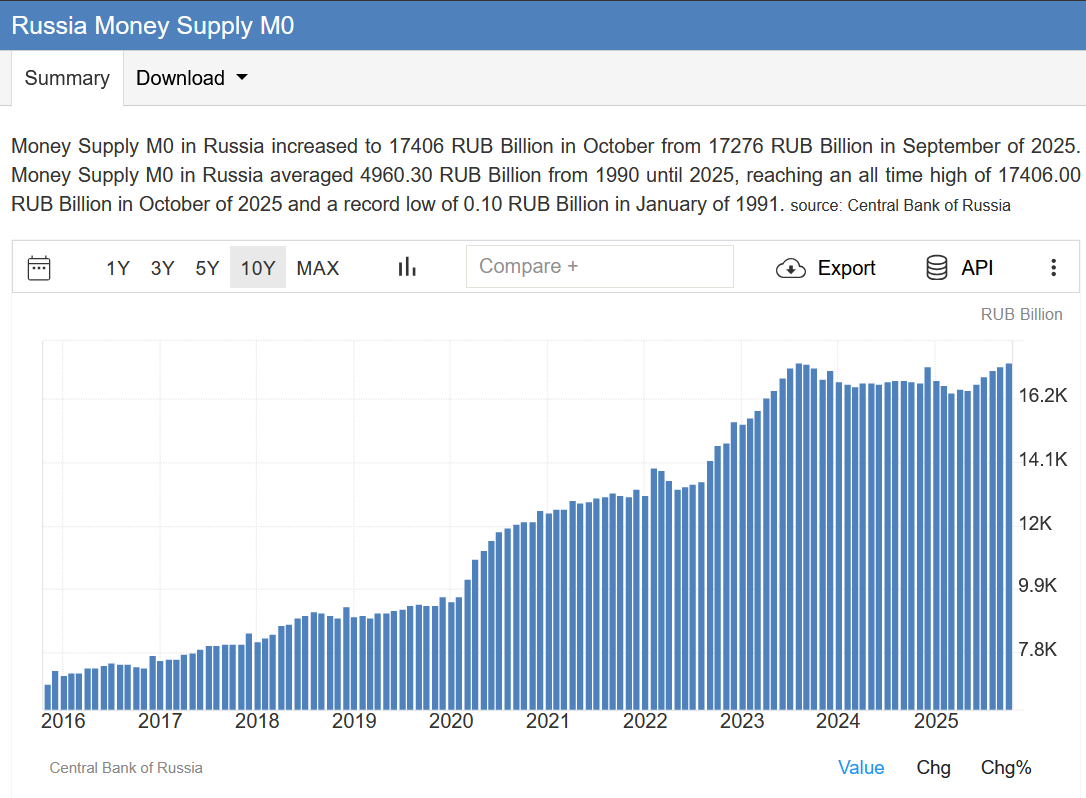Click the Central Bank of Russia chart footer link
The width and height of the screenshot is (1086, 798).
pyautogui.click(x=126, y=768)
